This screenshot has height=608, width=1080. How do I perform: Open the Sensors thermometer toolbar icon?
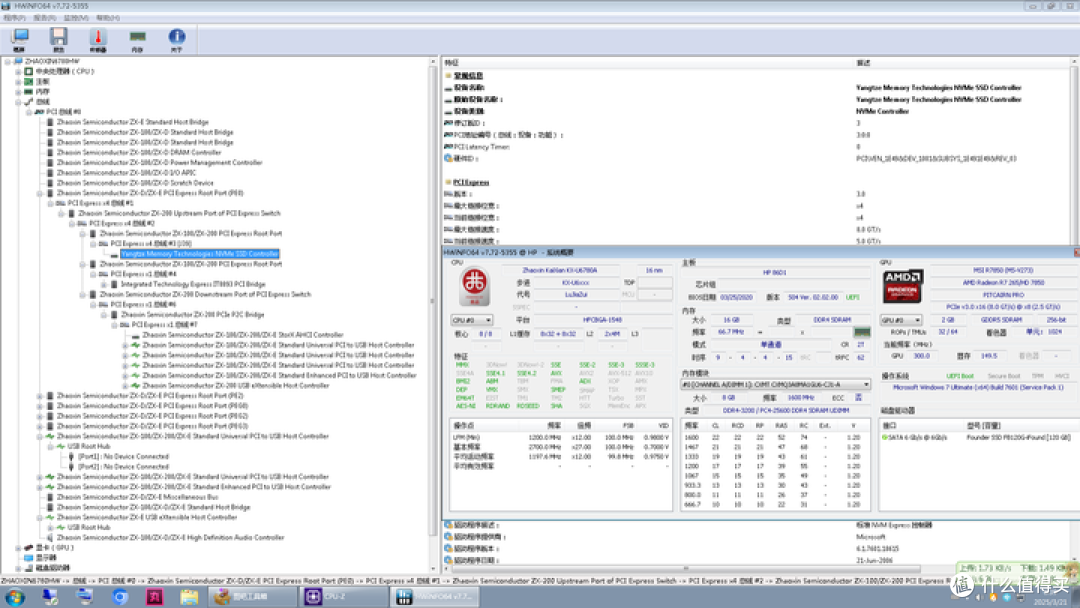(98, 40)
